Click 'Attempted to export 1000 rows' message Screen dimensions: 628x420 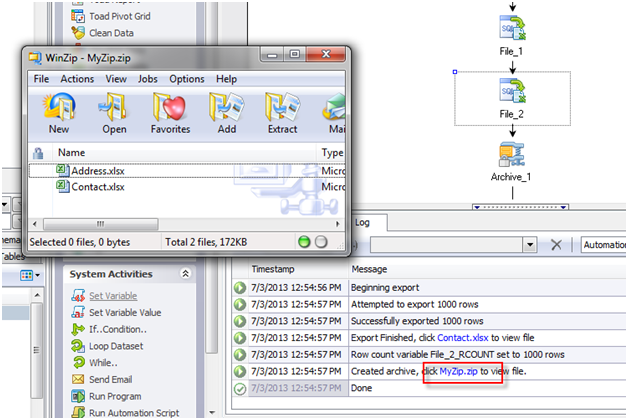(415, 304)
